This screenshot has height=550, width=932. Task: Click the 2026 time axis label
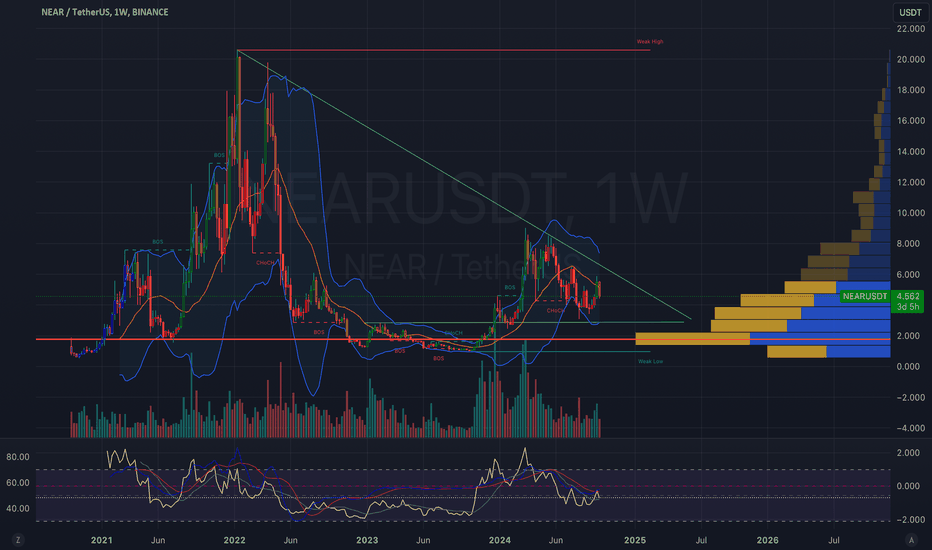(767, 540)
